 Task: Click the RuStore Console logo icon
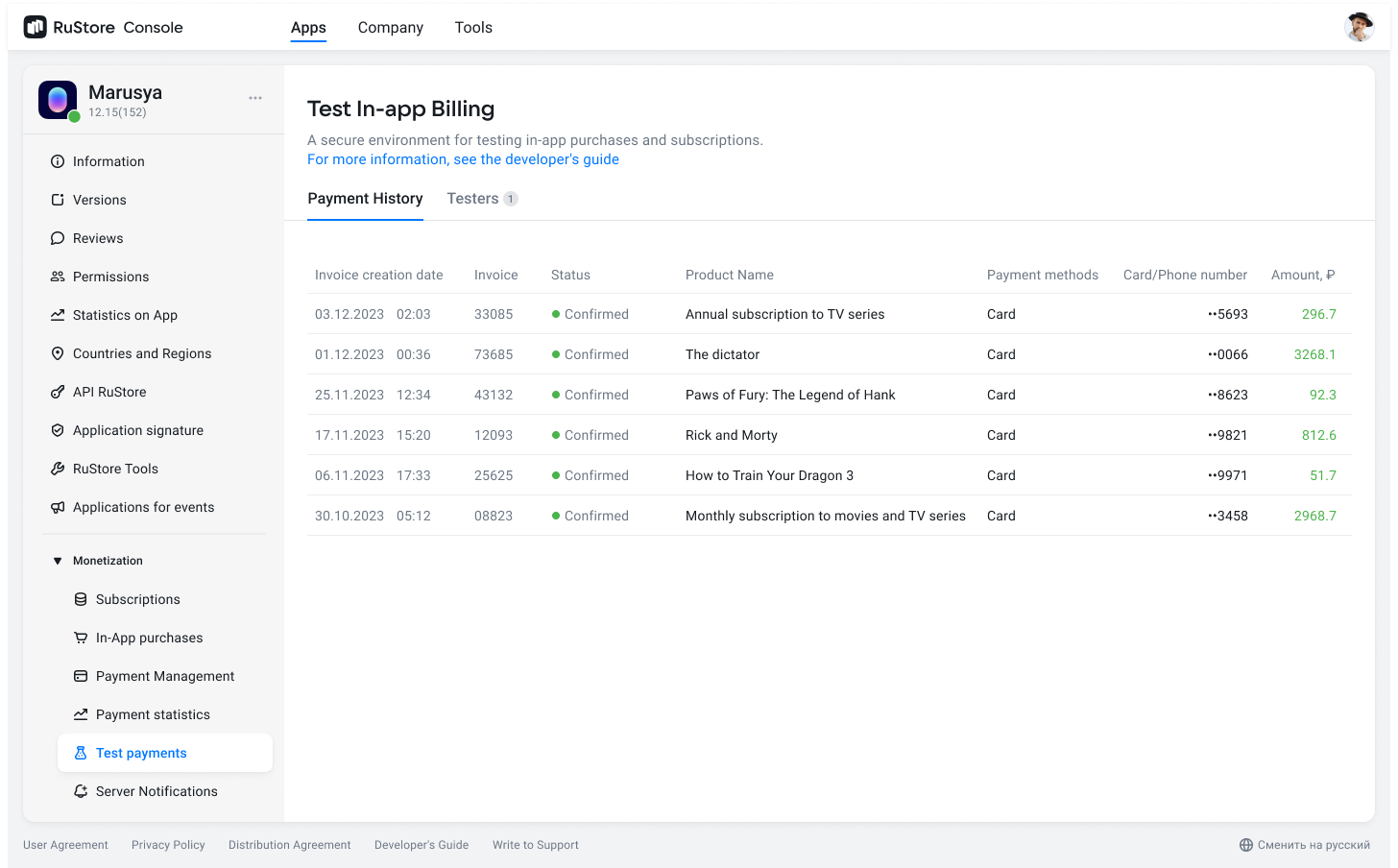36,27
